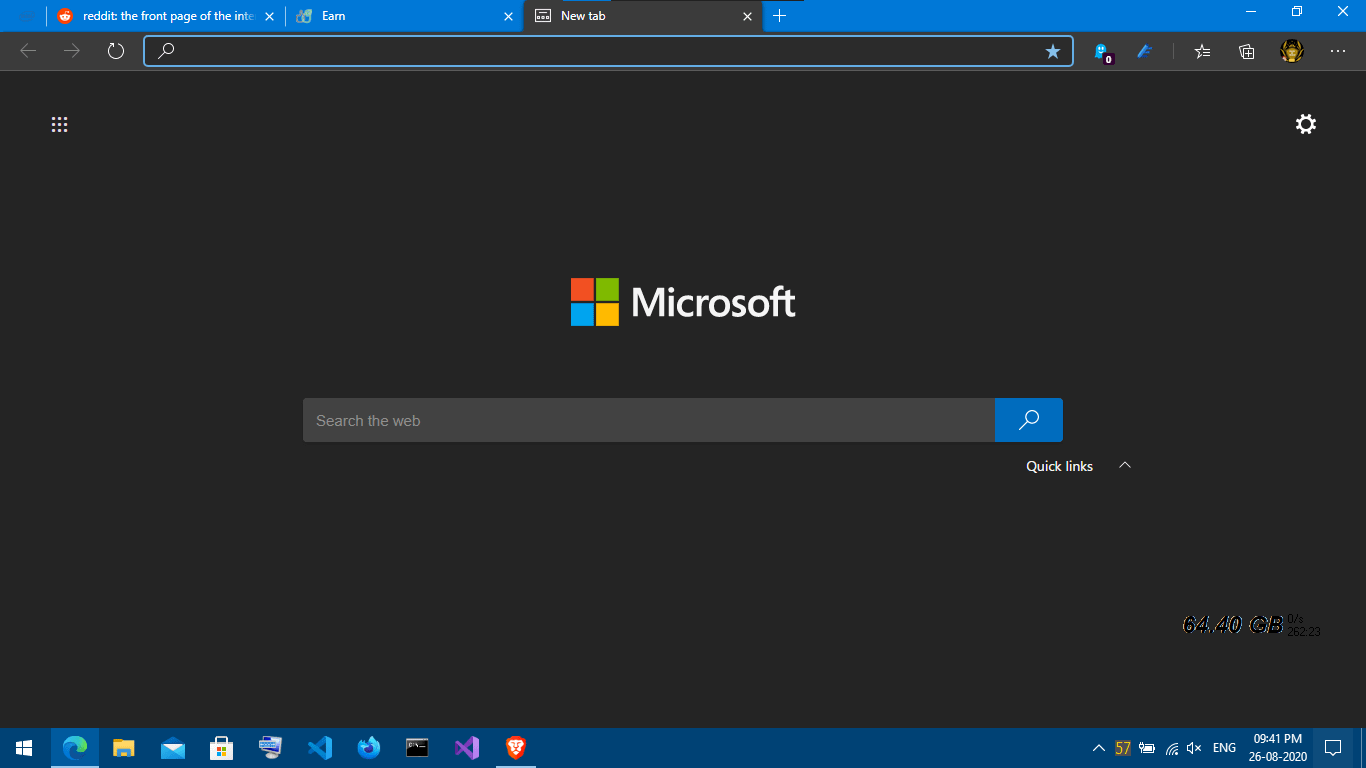Open File Explorer from the taskbar

[124, 747]
